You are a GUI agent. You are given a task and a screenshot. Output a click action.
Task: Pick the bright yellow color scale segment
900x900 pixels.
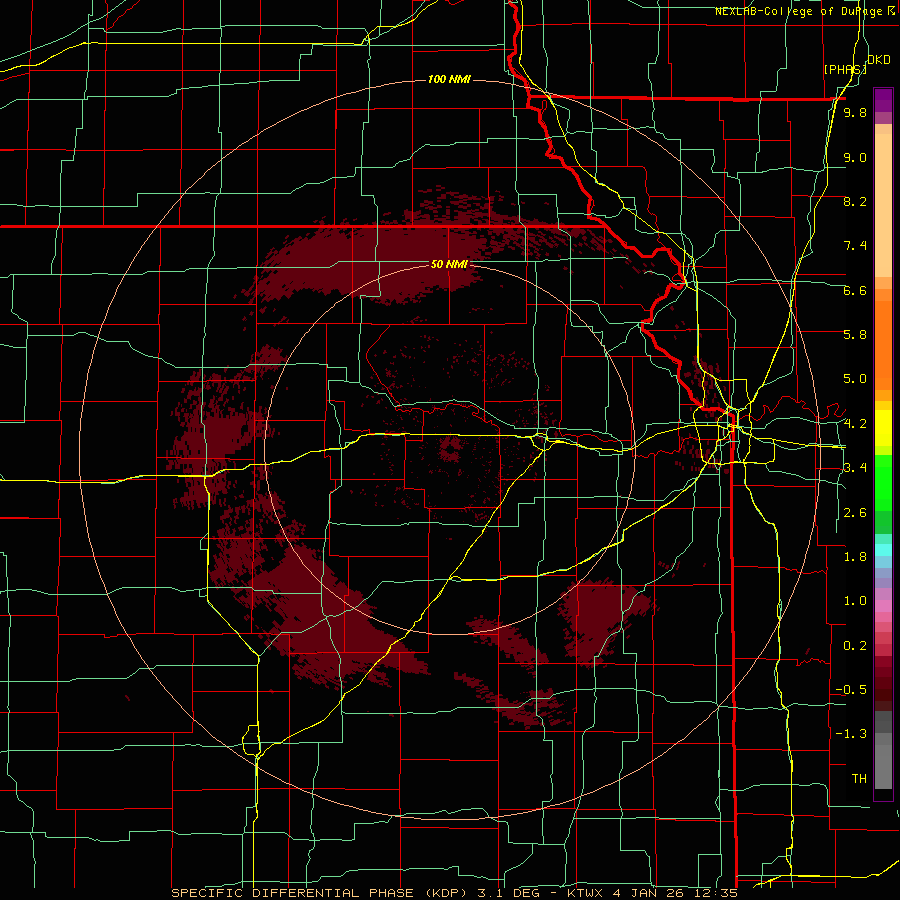pyautogui.click(x=883, y=428)
